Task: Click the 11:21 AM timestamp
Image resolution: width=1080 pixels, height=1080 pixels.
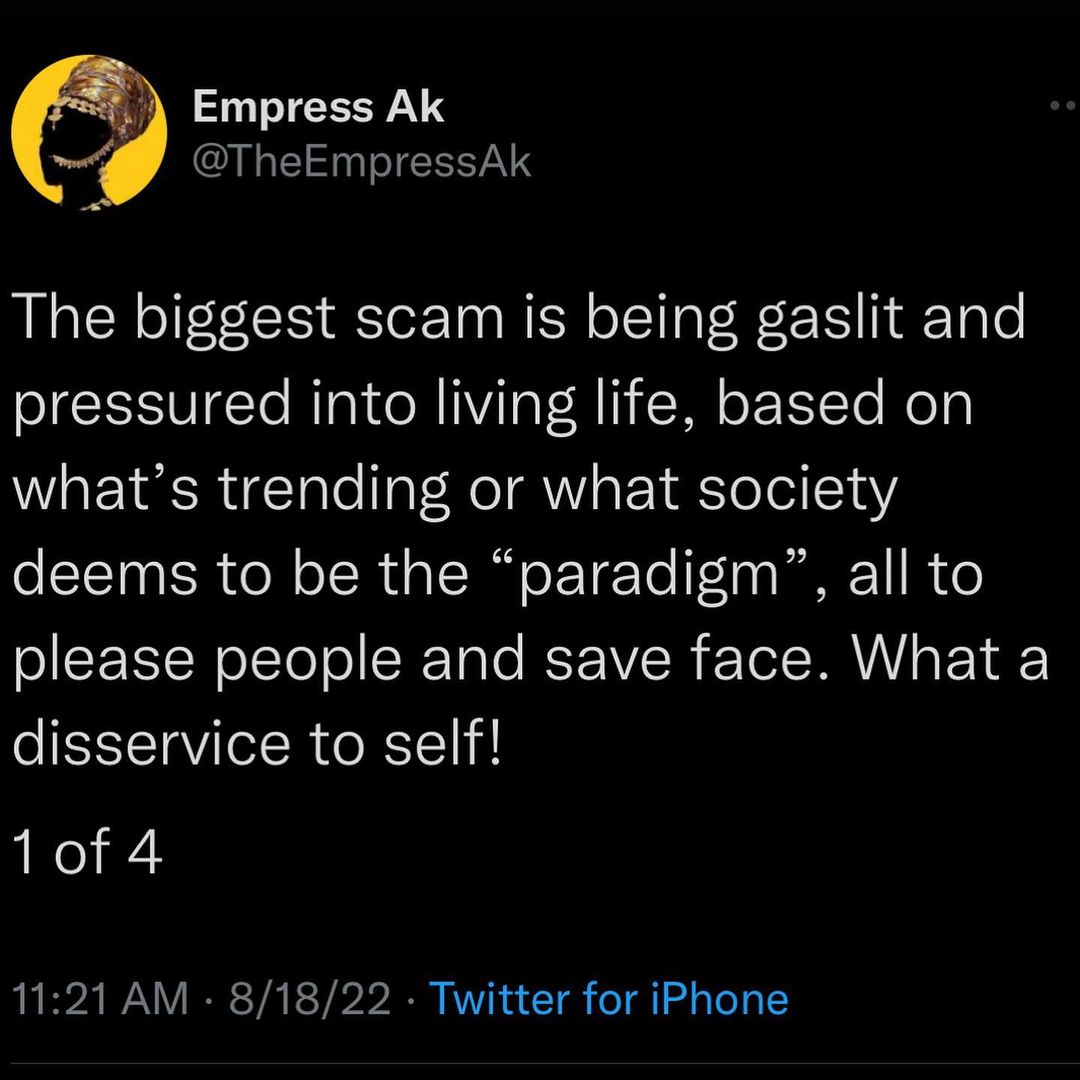Action: [100, 999]
